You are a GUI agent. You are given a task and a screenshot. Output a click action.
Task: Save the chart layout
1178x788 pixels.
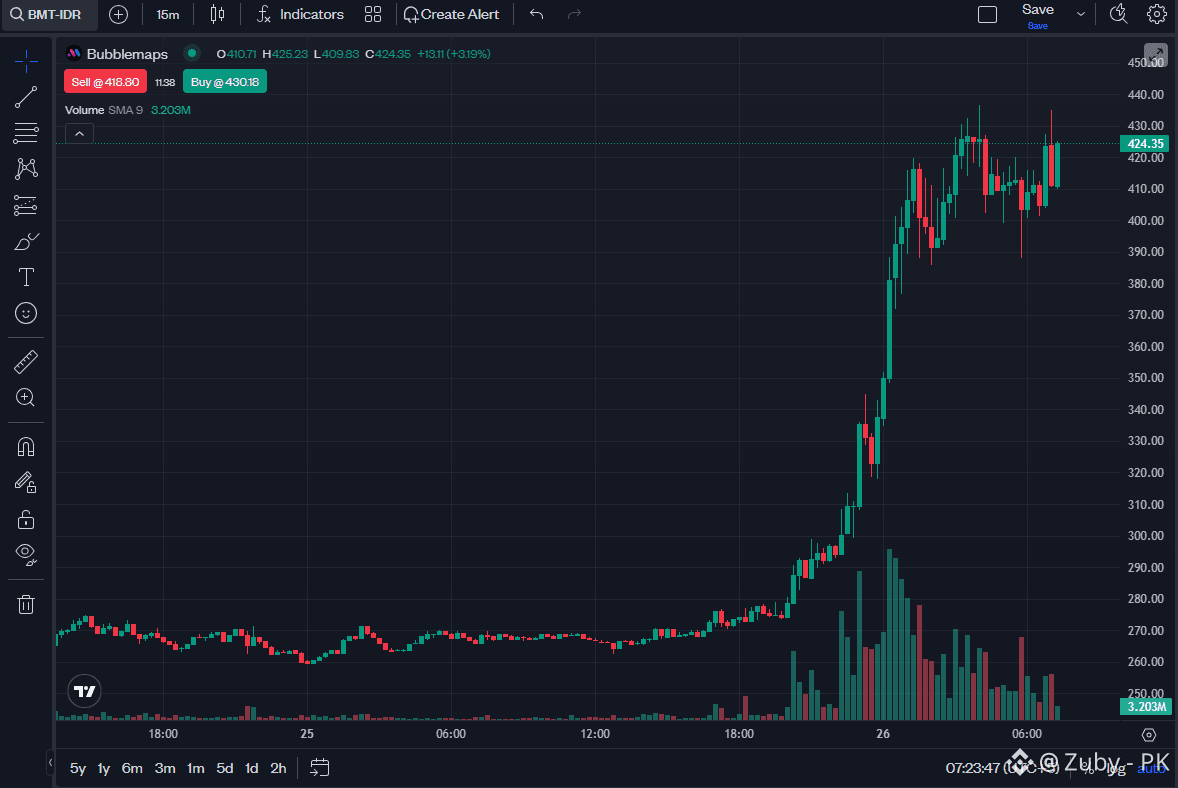[1038, 15]
